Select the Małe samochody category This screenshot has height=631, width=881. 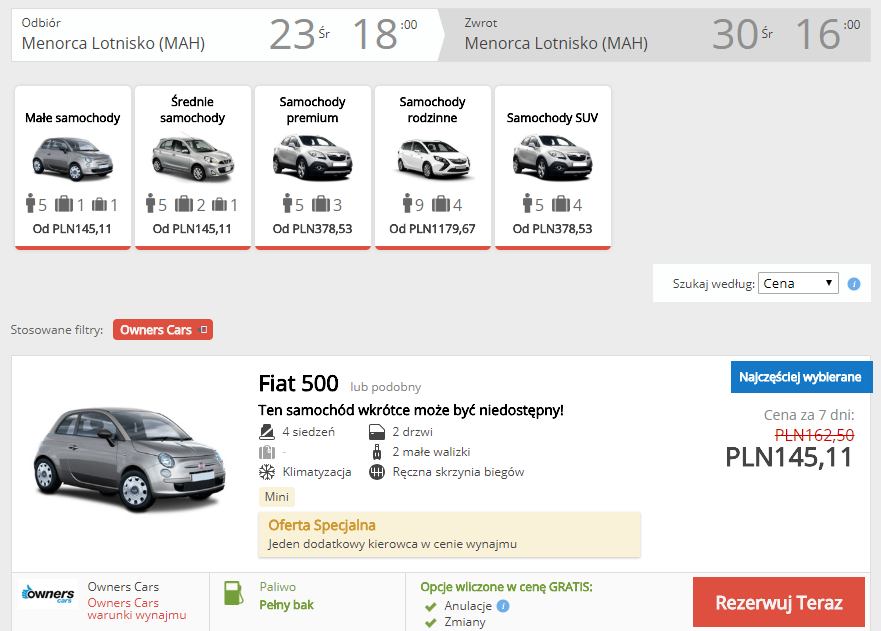pos(72,167)
